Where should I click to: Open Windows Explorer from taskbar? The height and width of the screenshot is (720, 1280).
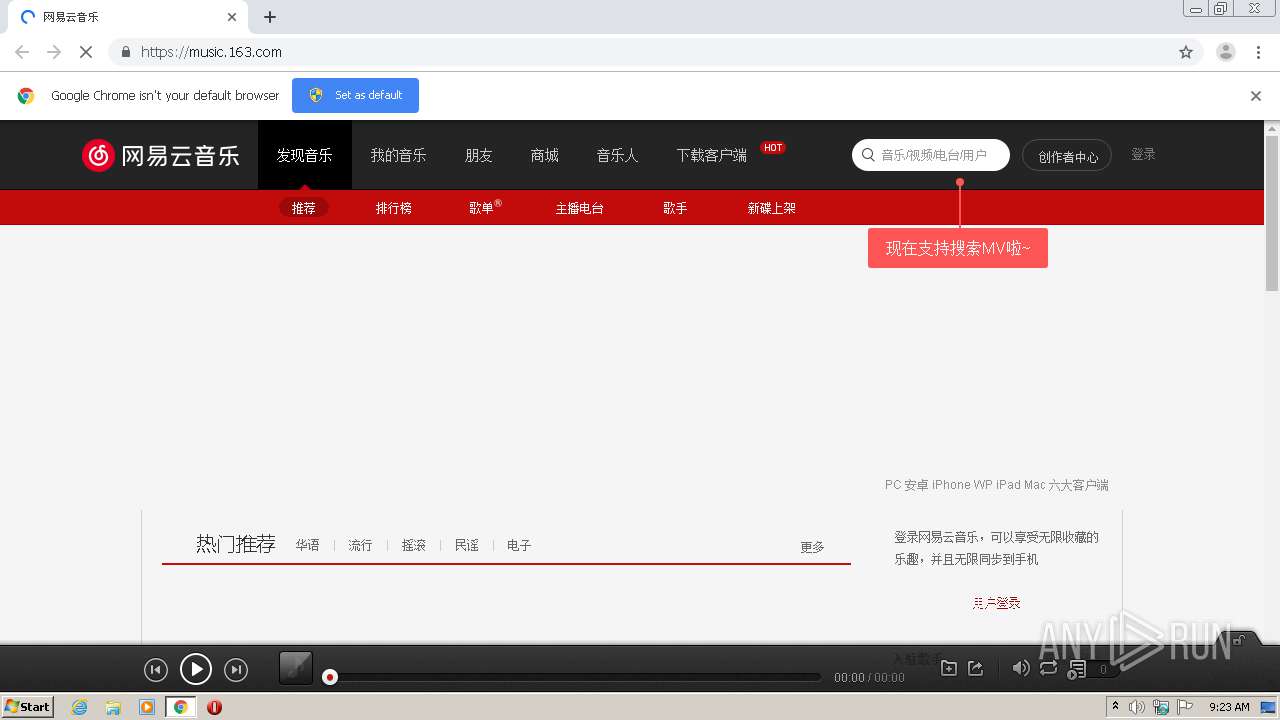coord(113,707)
